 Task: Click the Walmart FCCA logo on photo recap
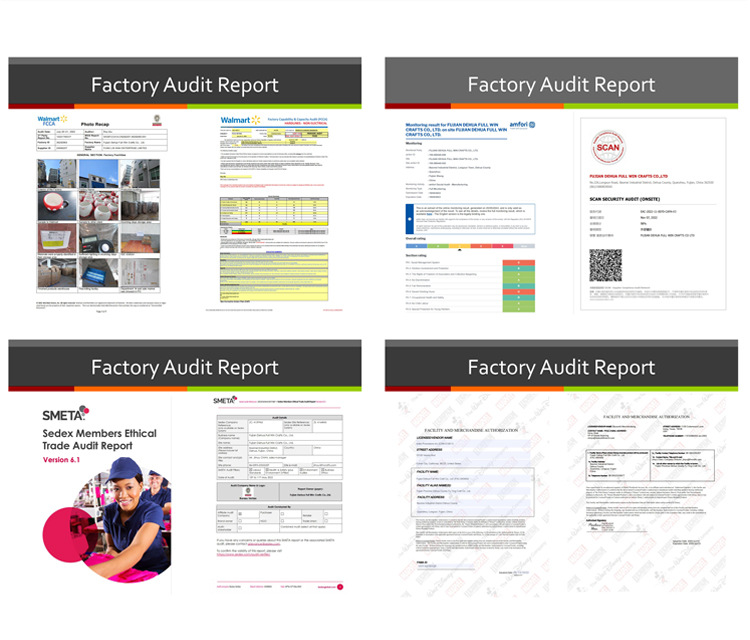(x=52, y=121)
